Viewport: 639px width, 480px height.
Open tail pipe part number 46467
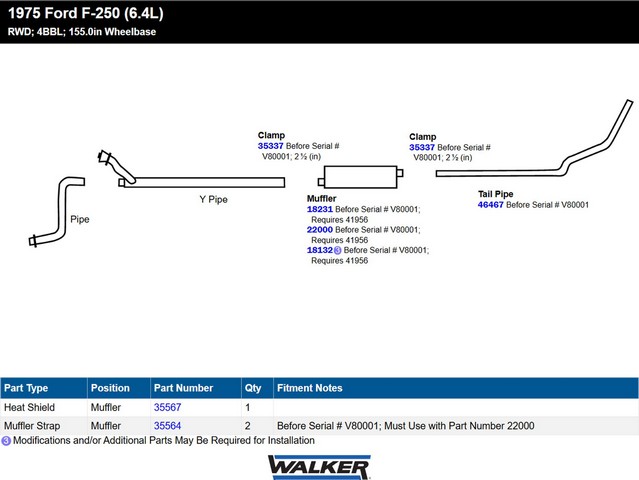490,205
